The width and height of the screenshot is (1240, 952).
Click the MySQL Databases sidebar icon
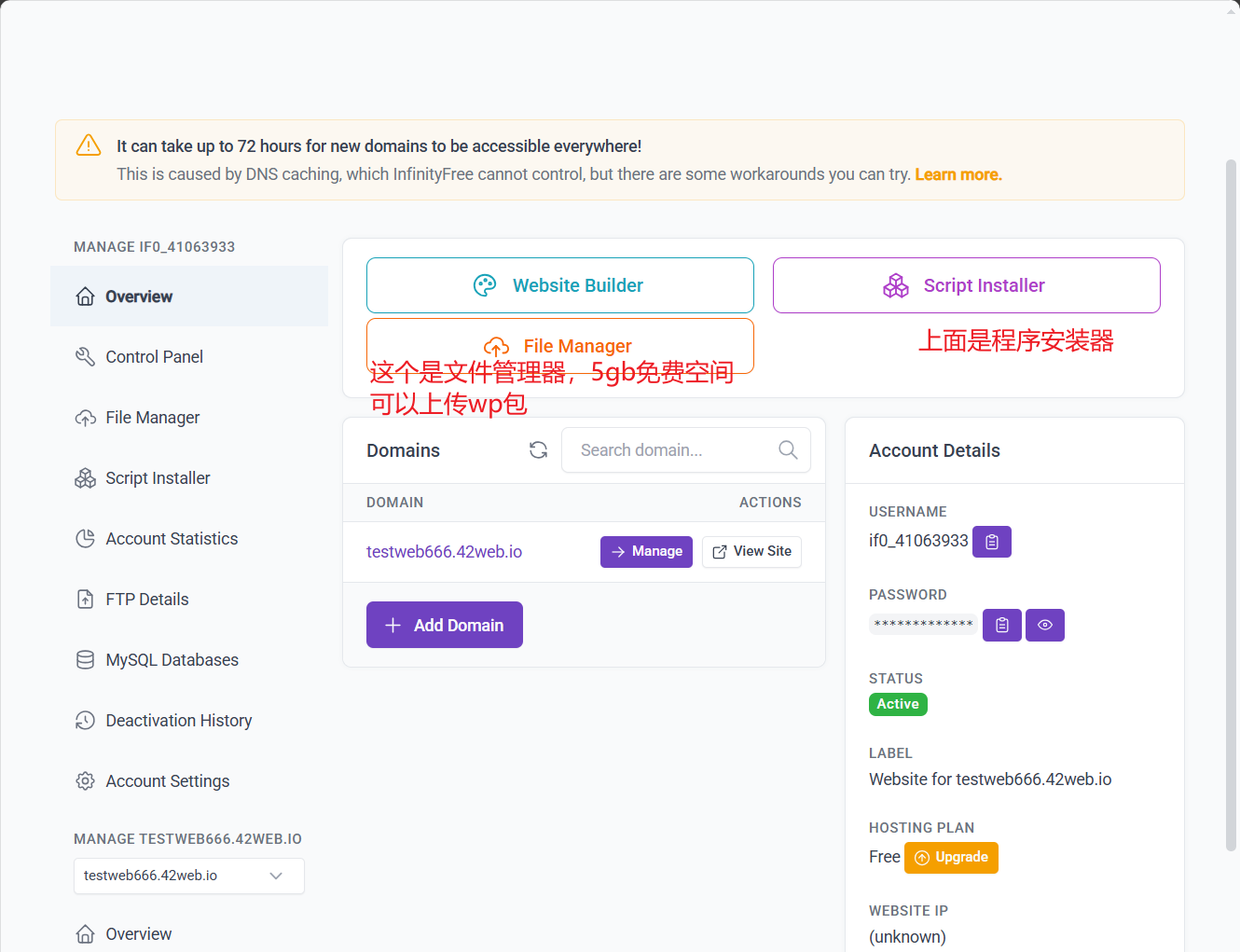[85, 660]
